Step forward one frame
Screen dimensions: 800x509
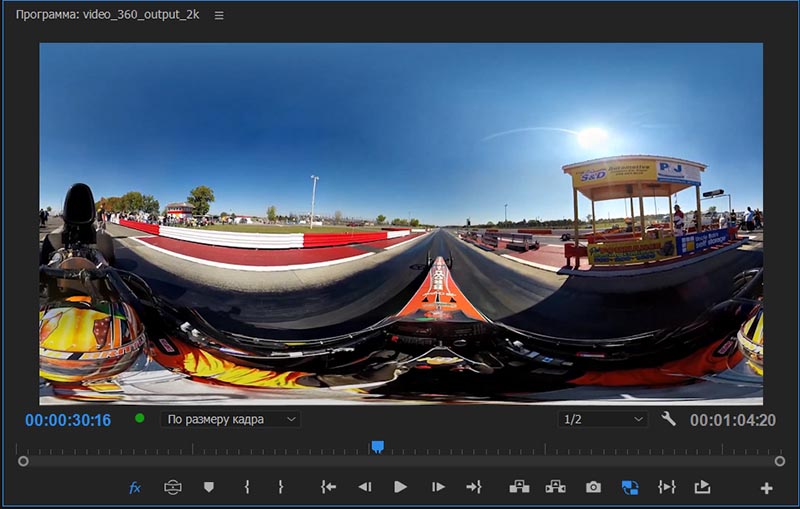point(438,487)
